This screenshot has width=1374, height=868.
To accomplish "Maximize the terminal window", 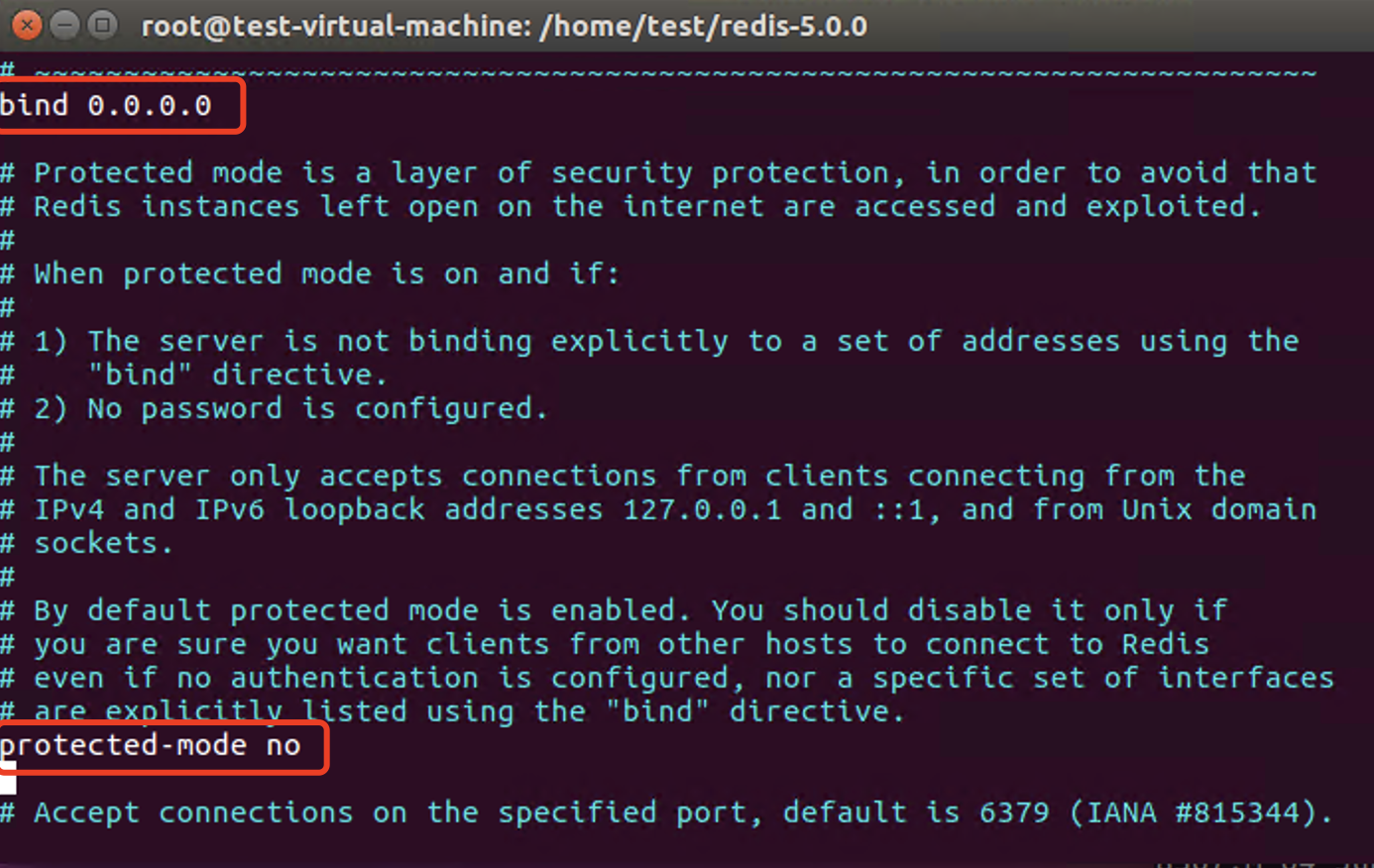I will tap(101, 25).
